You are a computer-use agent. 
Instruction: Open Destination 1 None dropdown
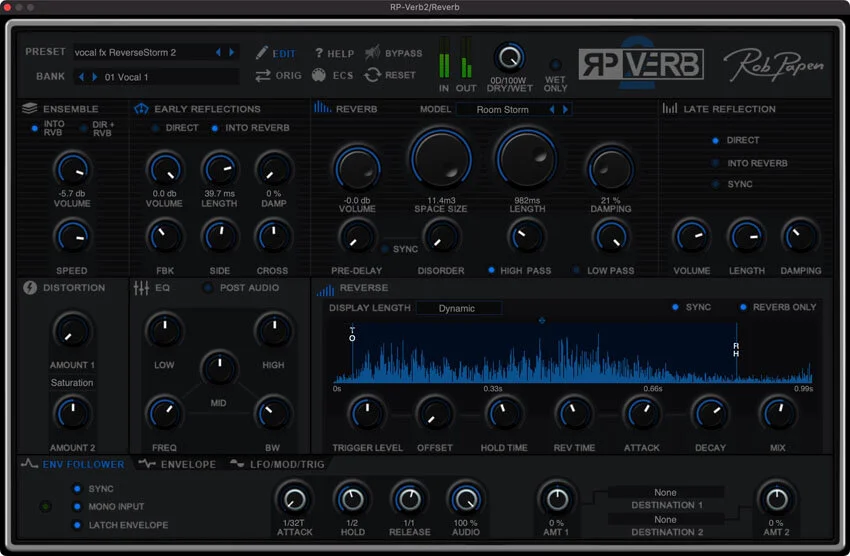coord(665,492)
